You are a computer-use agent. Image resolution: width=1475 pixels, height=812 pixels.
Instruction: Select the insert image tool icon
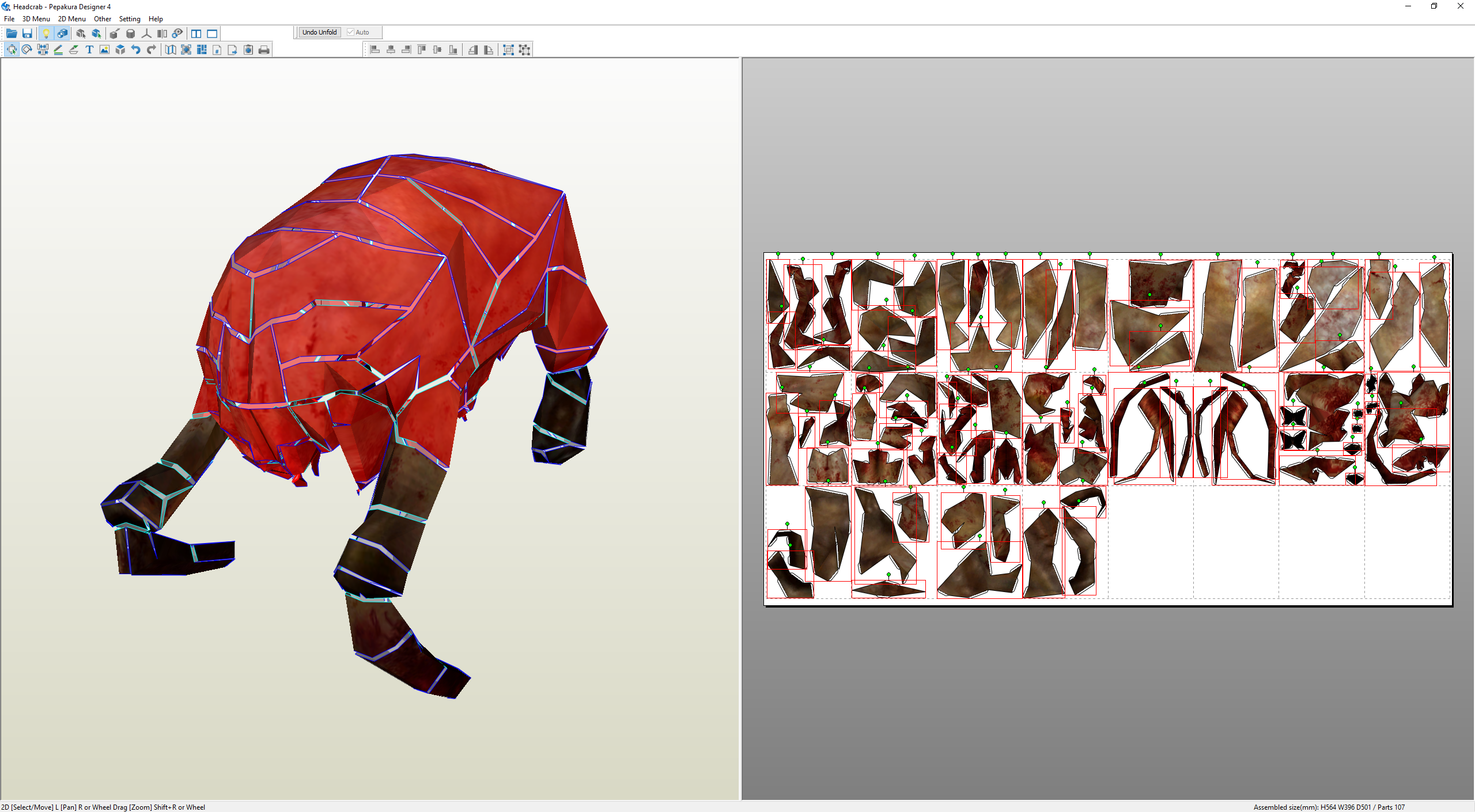(104, 50)
